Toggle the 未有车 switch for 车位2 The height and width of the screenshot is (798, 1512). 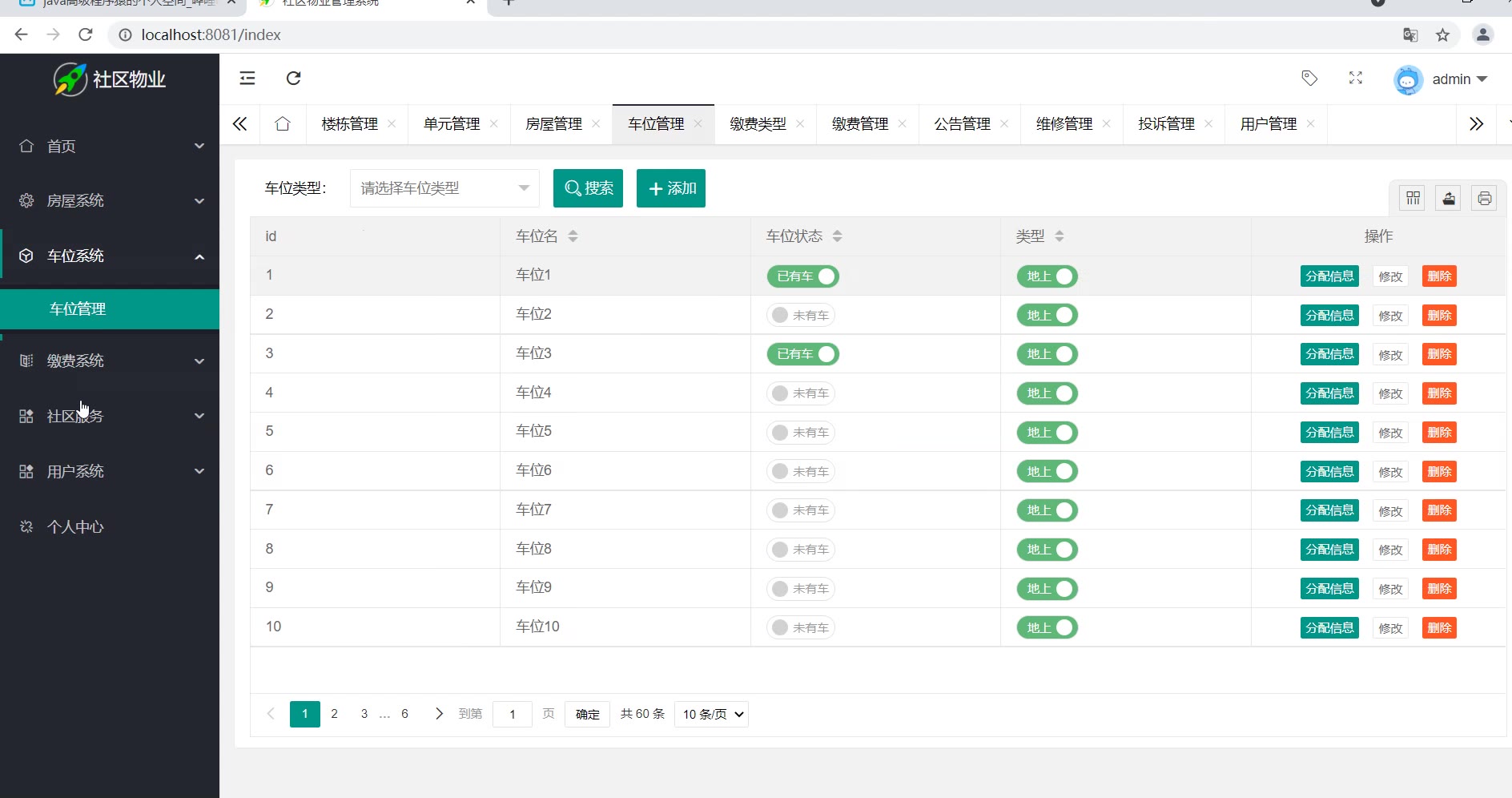(x=800, y=316)
